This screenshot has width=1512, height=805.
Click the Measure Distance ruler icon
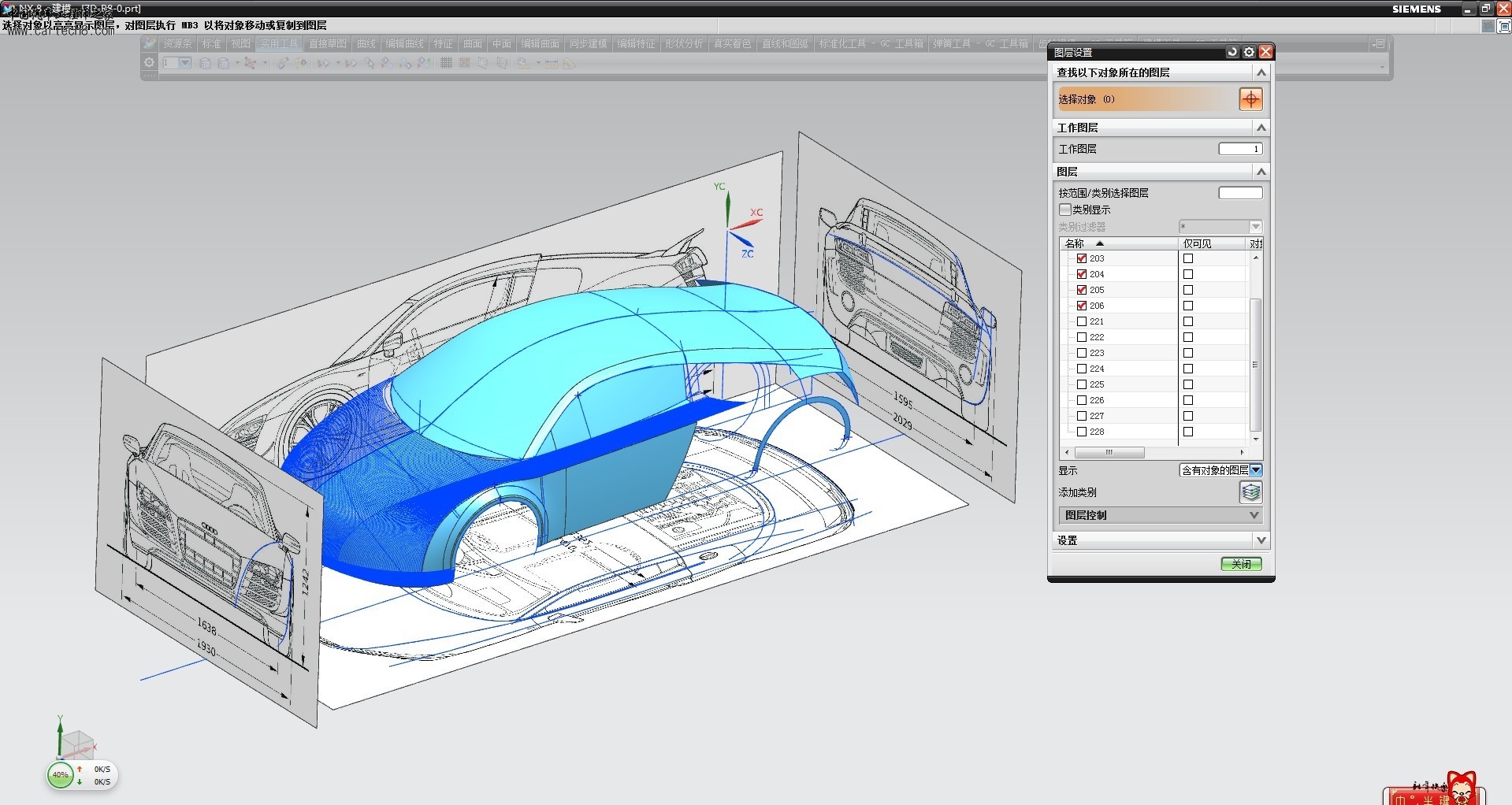click(x=551, y=63)
